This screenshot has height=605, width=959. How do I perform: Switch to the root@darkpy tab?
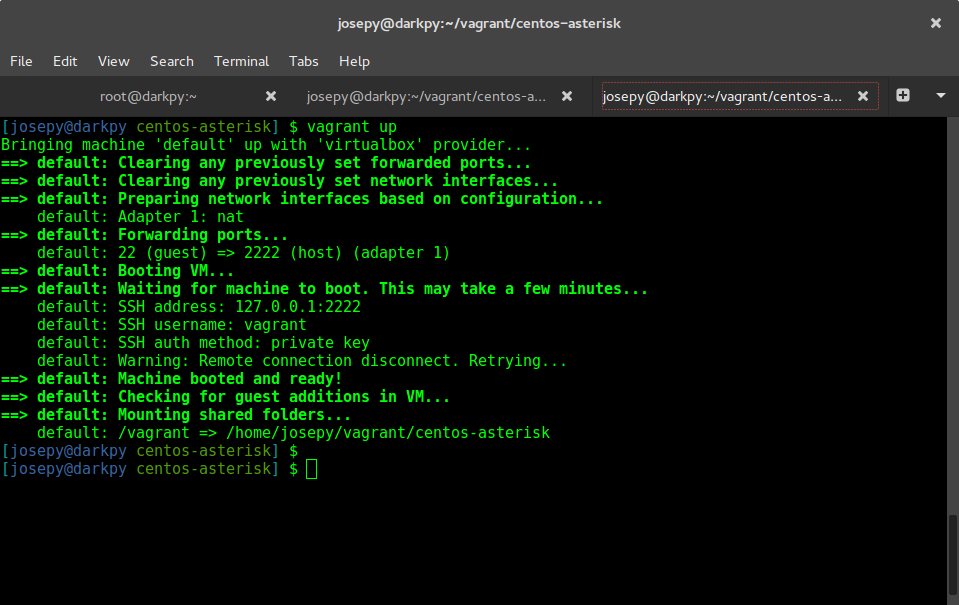(148, 96)
